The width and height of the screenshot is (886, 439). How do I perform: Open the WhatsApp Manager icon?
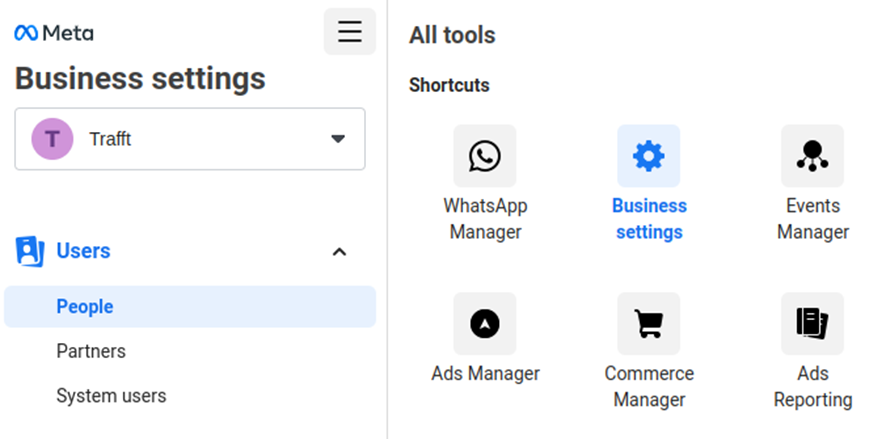click(x=485, y=156)
